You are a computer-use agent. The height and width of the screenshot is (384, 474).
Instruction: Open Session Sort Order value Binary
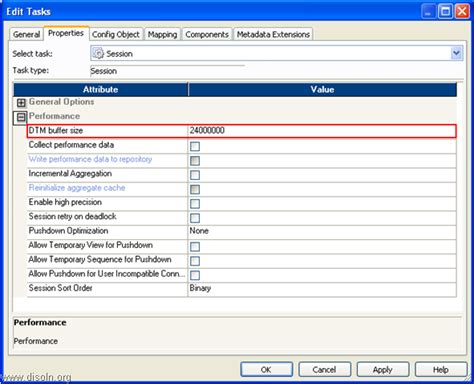[x=200, y=288]
